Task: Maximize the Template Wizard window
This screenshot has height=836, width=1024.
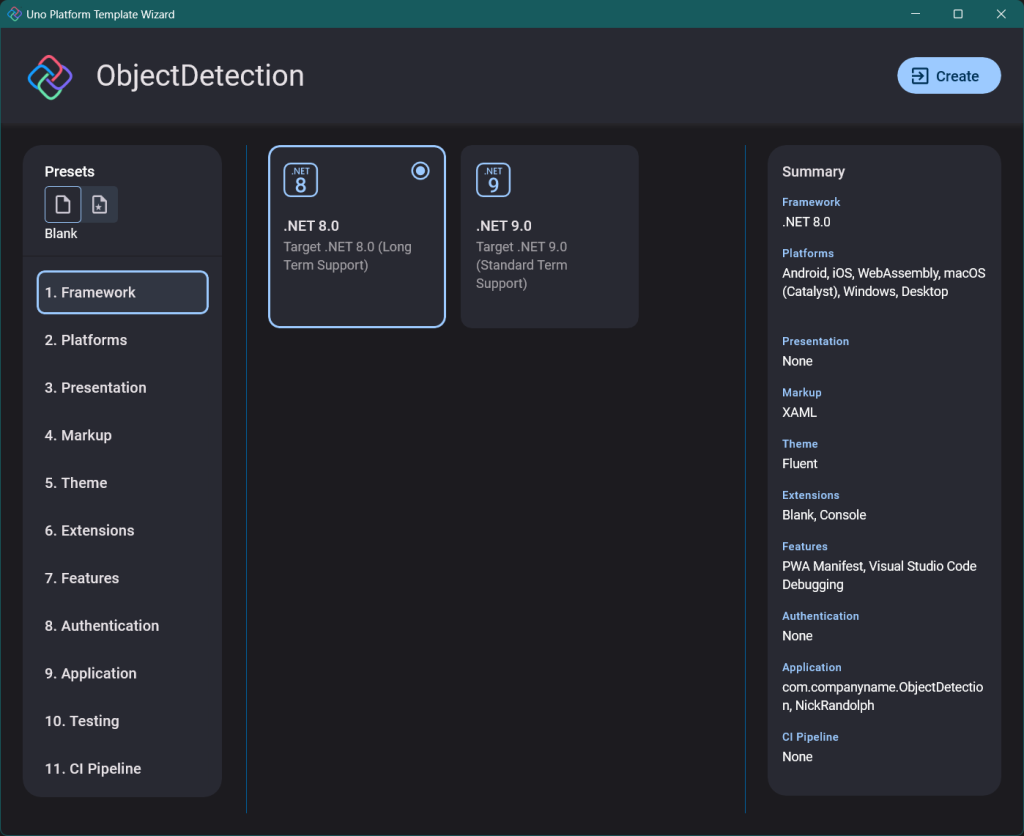Action: coord(958,14)
